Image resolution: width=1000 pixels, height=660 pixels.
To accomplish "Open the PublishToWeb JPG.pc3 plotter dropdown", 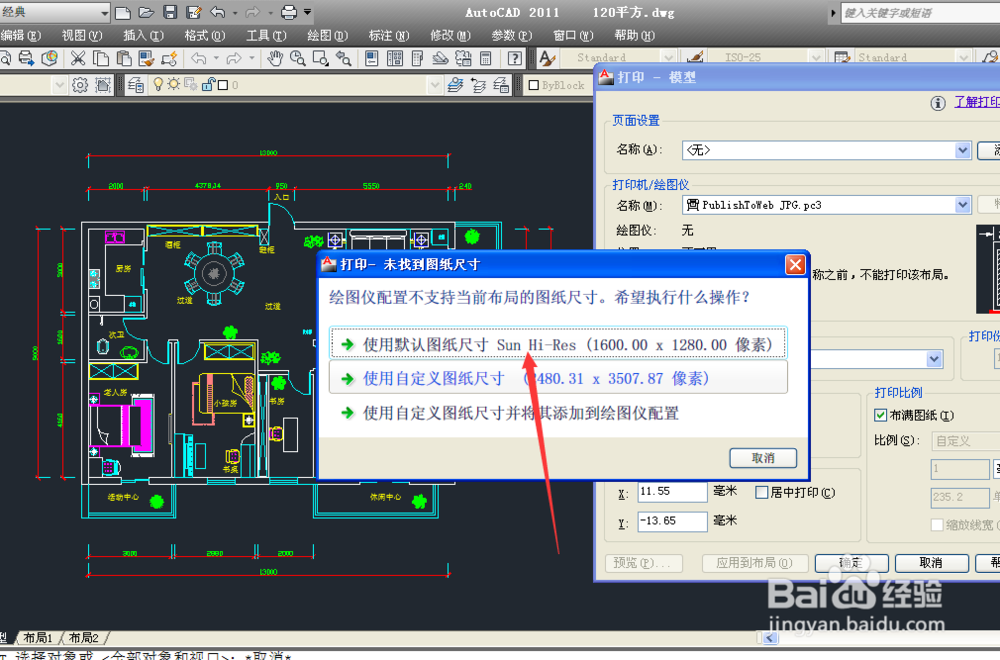I will [961, 205].
